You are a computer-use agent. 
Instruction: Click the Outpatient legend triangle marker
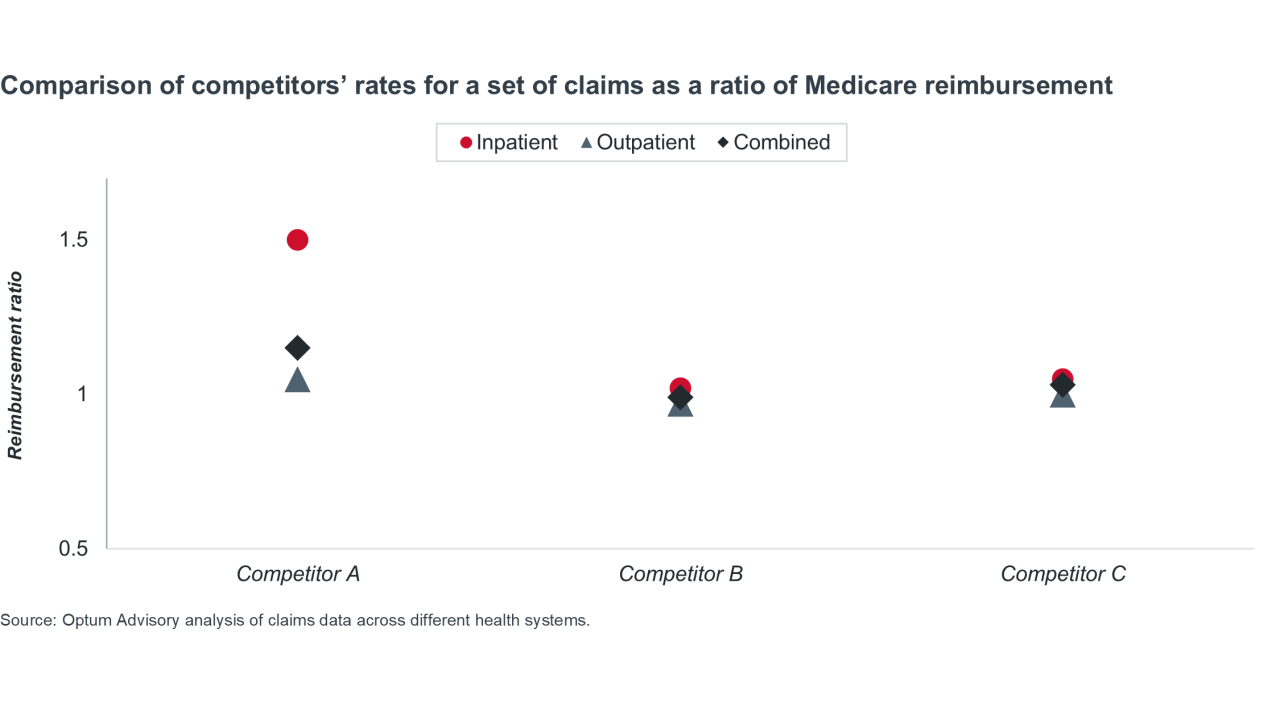[587, 143]
